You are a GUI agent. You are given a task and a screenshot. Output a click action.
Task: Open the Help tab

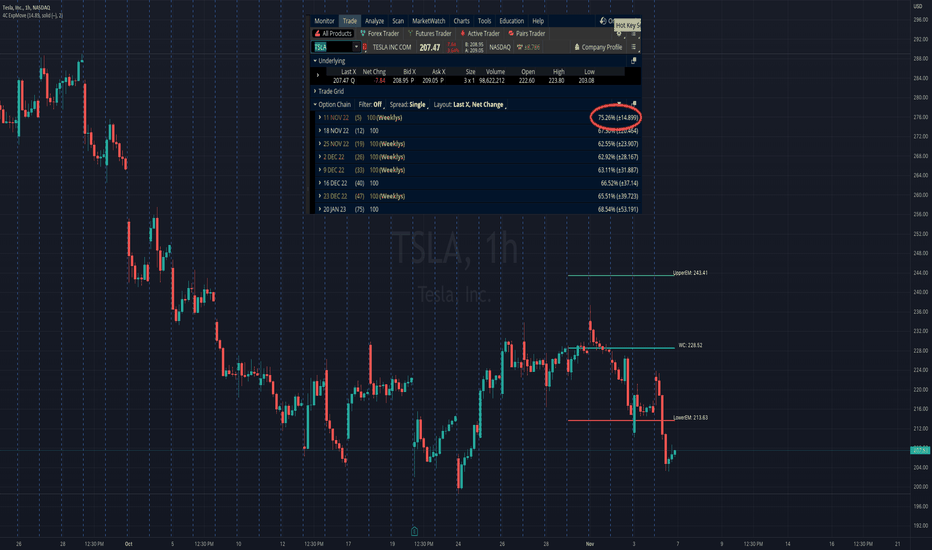538,21
